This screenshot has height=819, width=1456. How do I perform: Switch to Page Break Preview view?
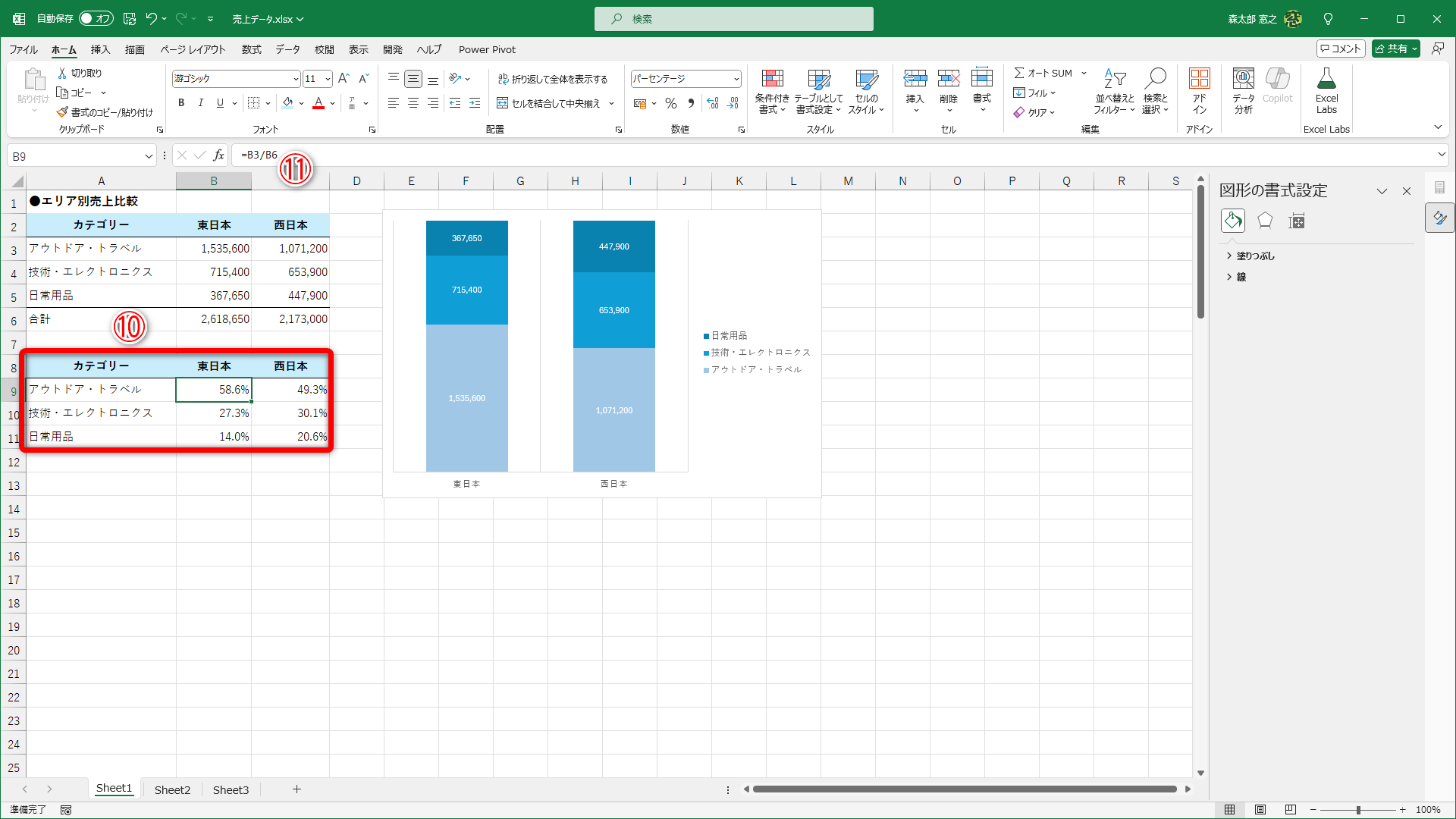1291,810
